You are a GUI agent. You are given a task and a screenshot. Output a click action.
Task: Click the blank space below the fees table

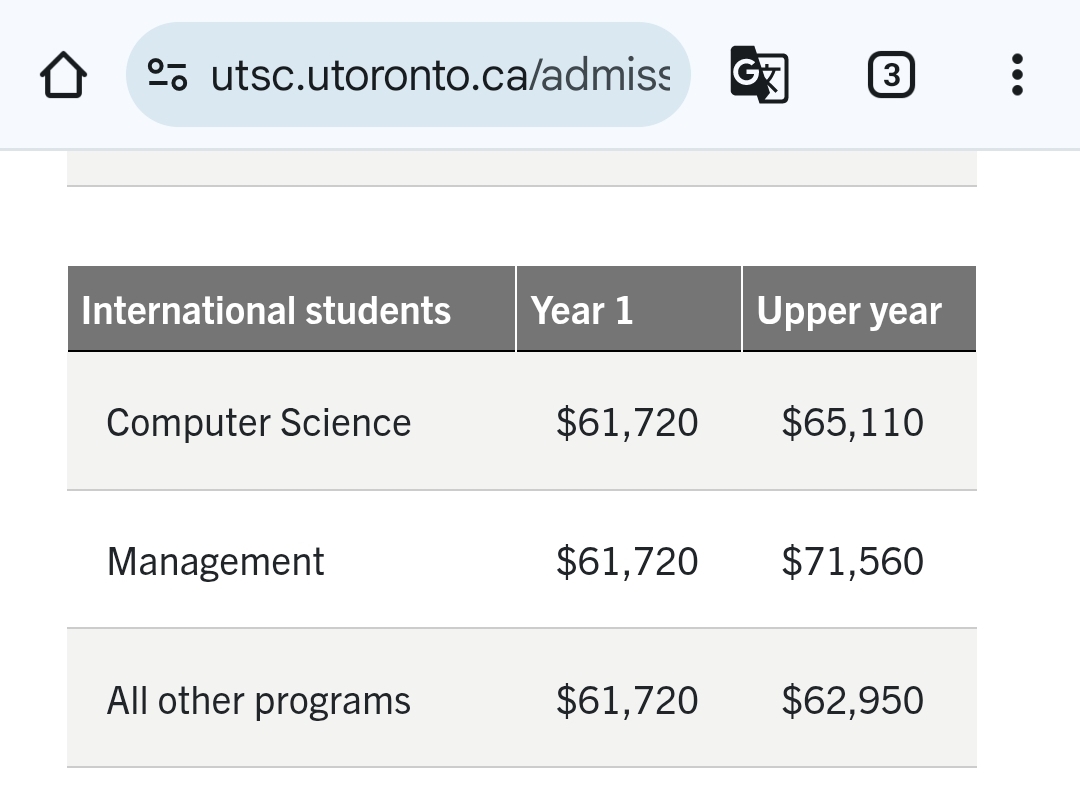(x=521, y=785)
